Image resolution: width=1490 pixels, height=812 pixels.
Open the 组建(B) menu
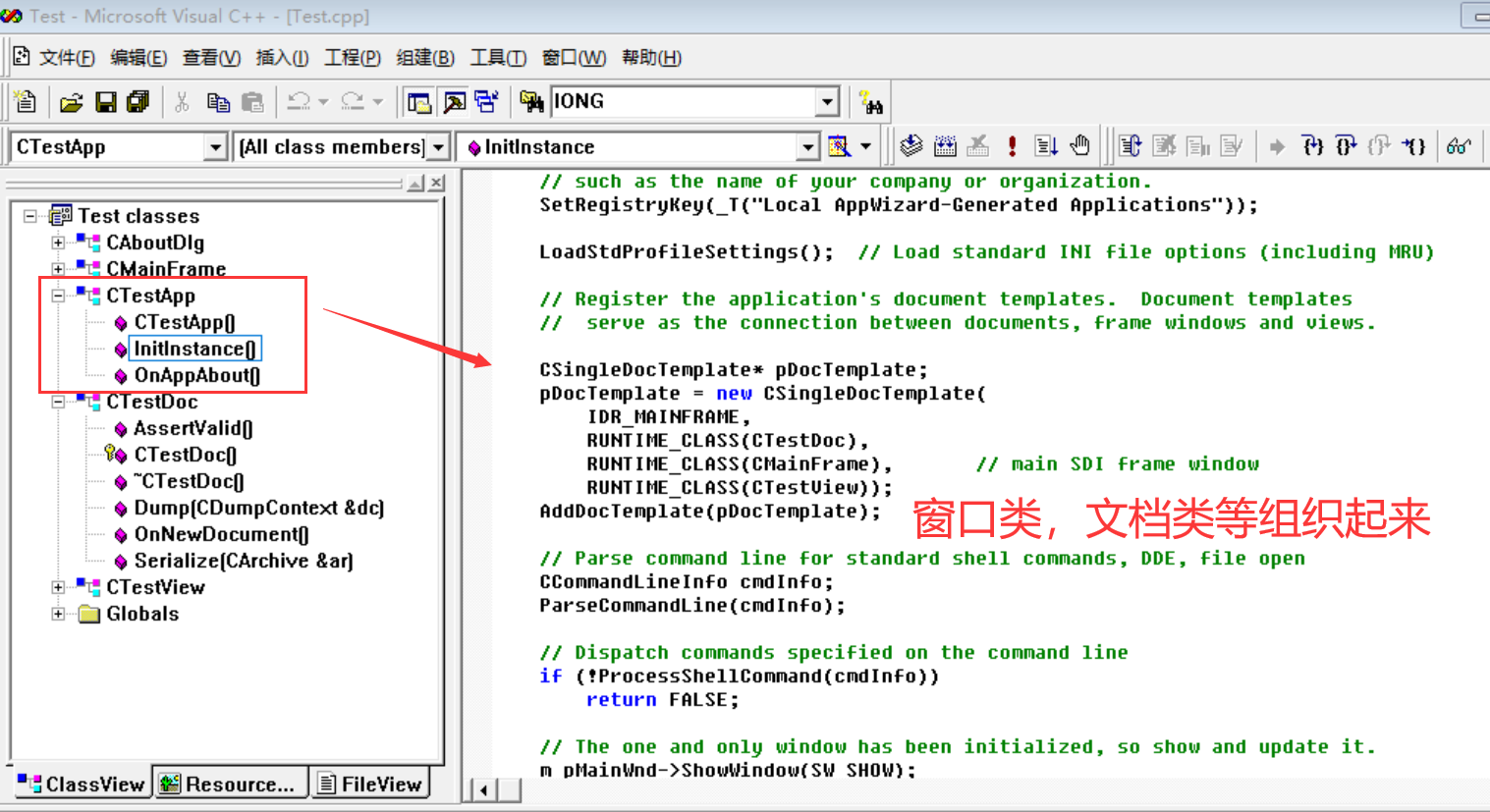(x=425, y=58)
